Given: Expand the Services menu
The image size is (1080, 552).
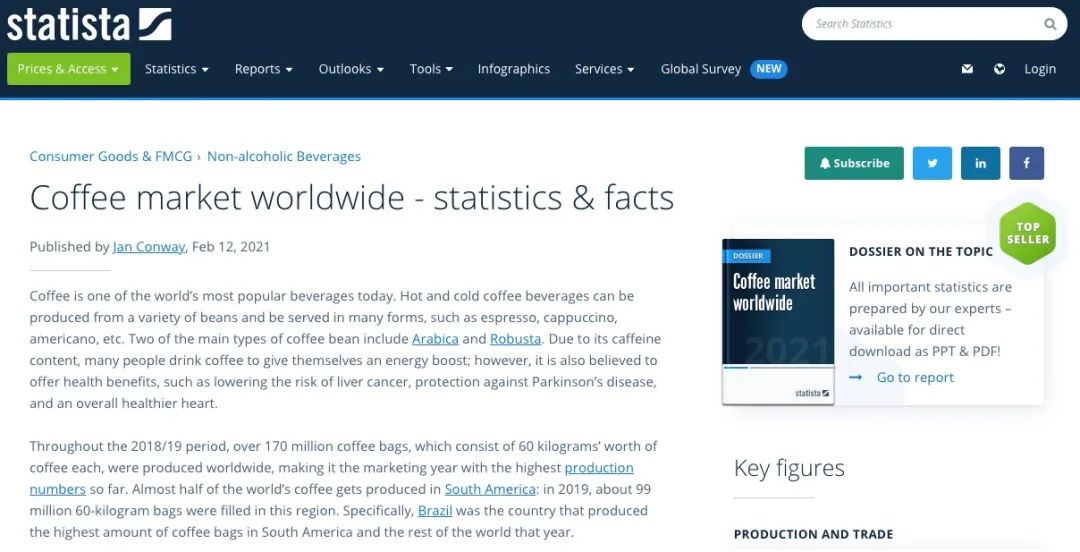Looking at the screenshot, I should (x=604, y=69).
